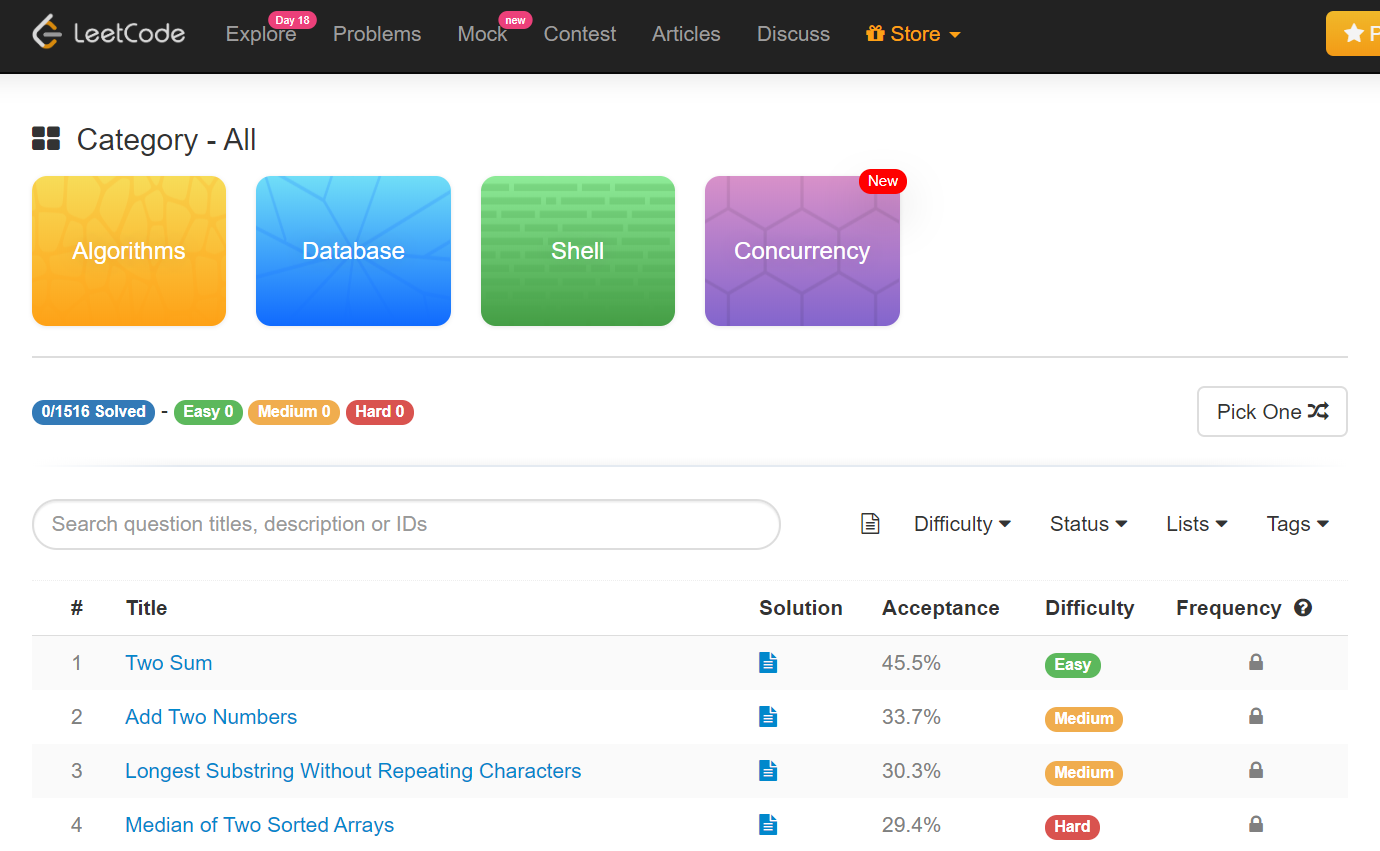The image size is (1380, 851).
Task: Click the lock icon in Two Sum row
Action: pos(1256,662)
